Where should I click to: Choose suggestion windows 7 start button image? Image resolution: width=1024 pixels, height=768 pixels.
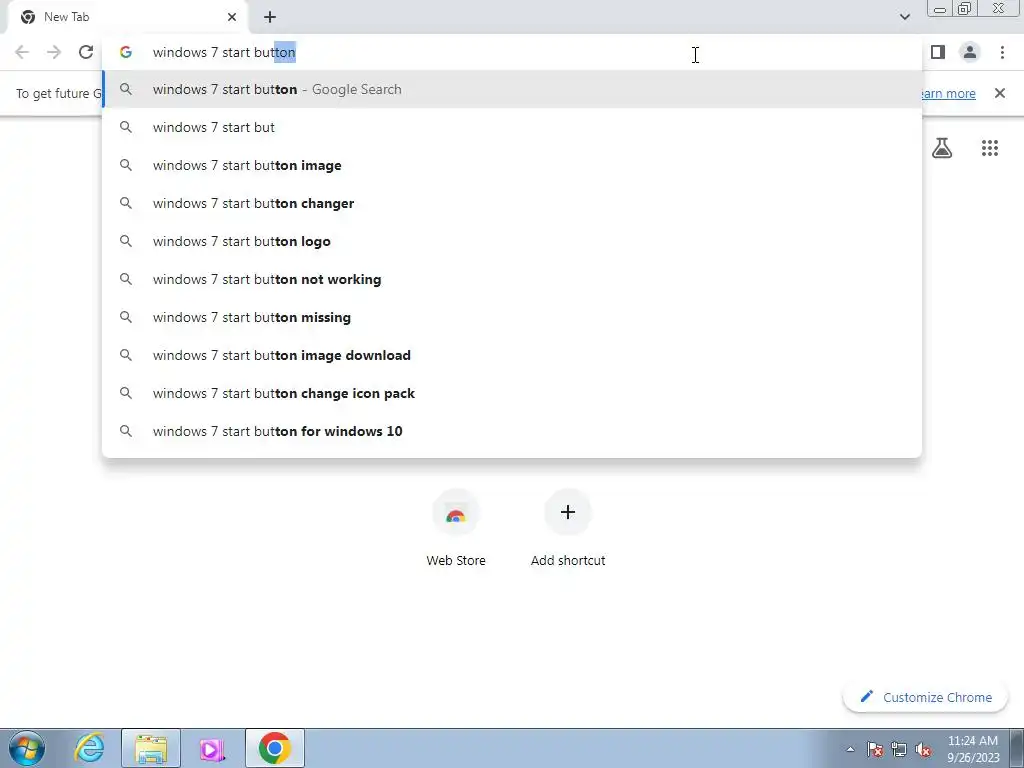click(x=512, y=165)
